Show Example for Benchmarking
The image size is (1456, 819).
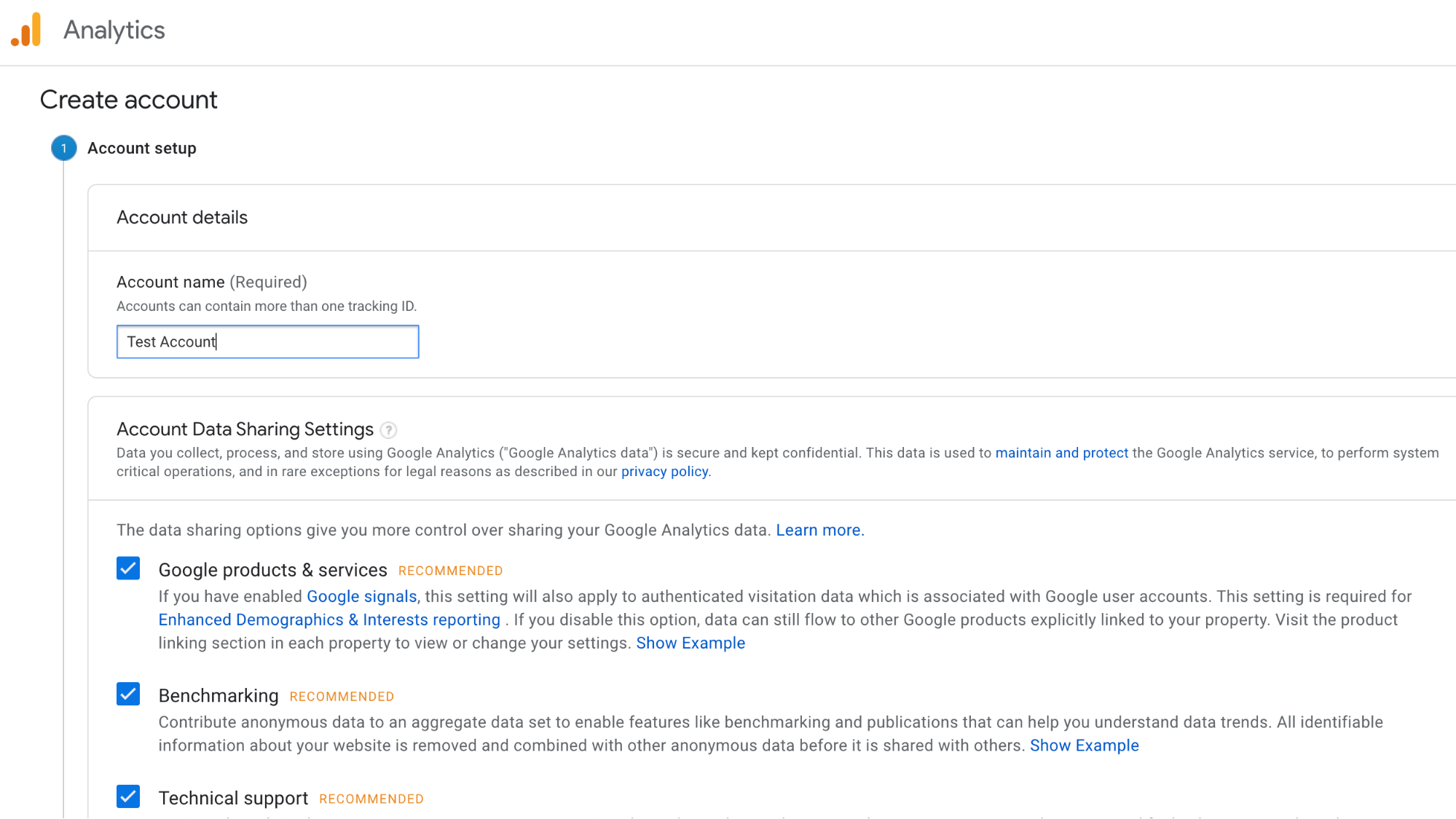(1085, 746)
